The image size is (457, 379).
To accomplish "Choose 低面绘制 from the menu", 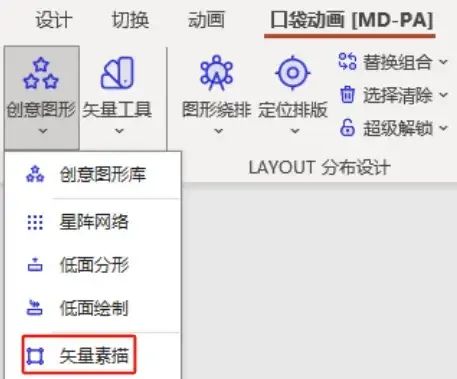I will (93, 308).
